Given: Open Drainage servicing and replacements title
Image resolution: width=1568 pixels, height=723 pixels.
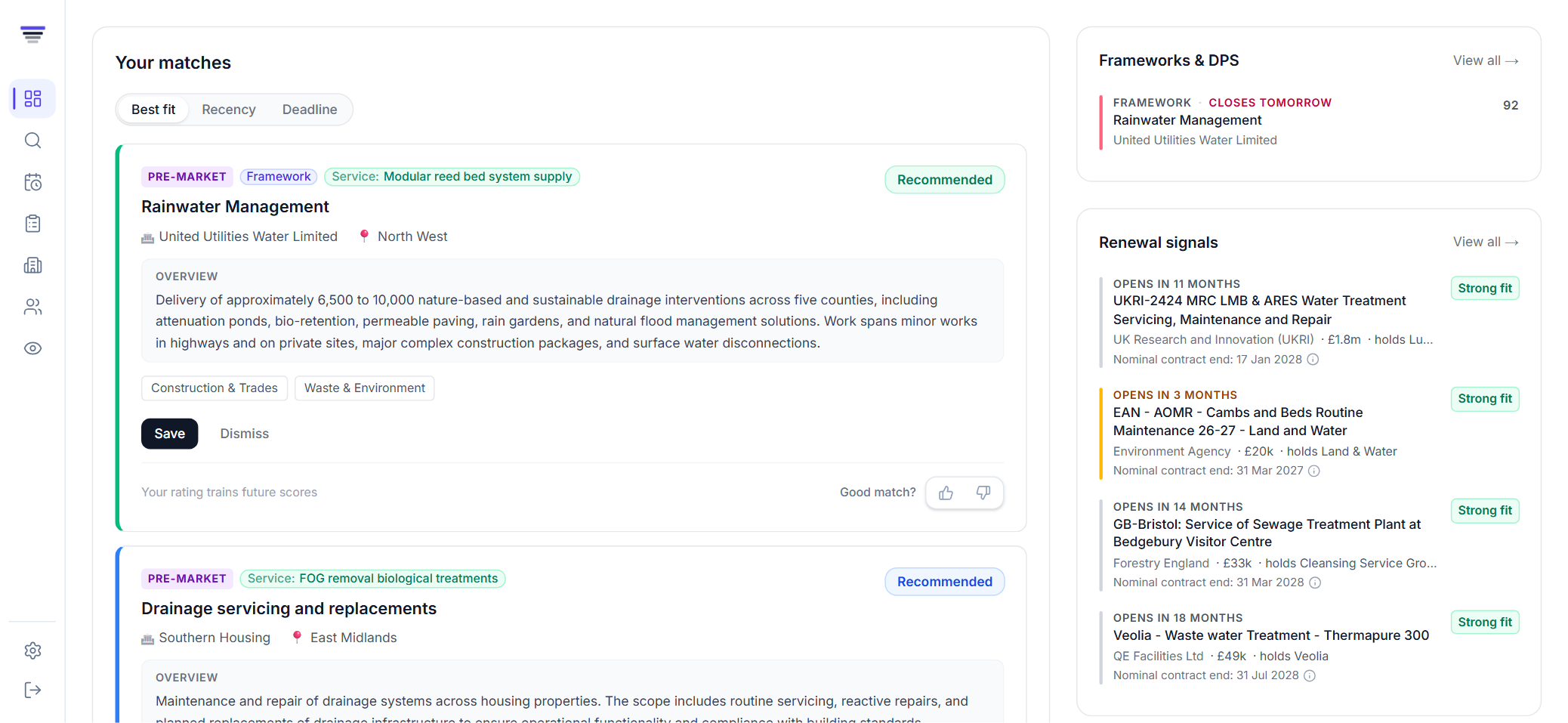Looking at the screenshot, I should [x=289, y=608].
